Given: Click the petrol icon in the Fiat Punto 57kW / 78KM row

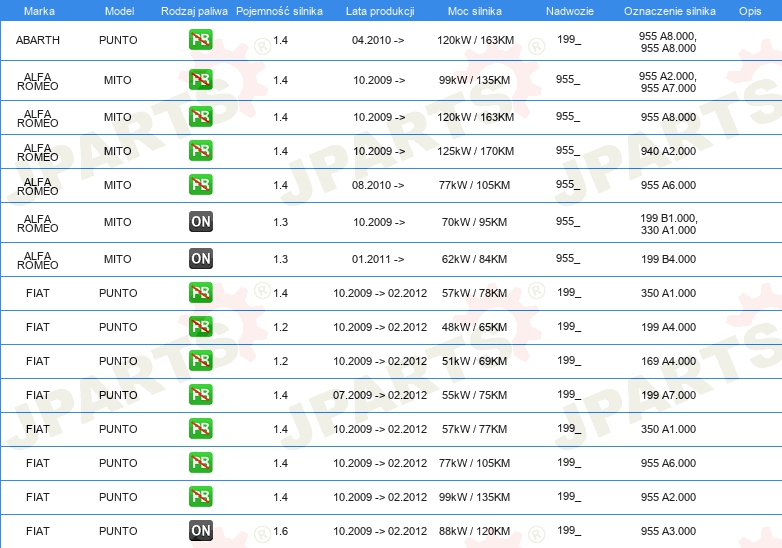Looking at the screenshot, I should tap(201, 293).
